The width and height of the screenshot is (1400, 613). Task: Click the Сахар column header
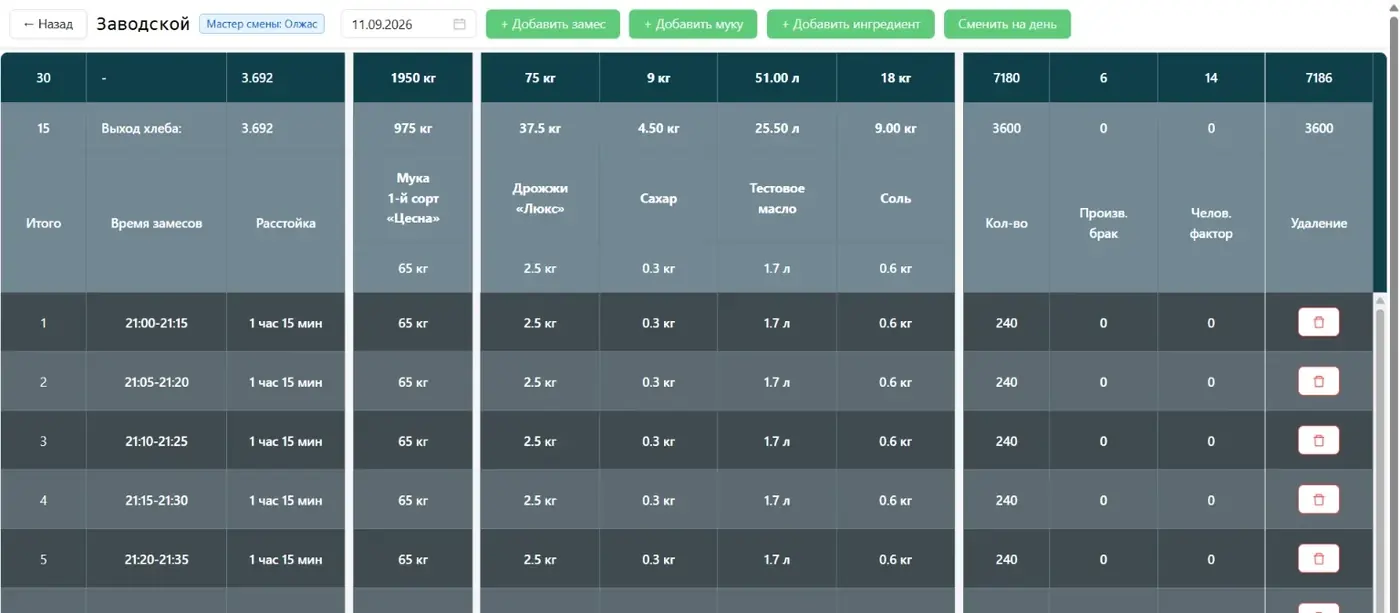pyautogui.click(x=658, y=198)
